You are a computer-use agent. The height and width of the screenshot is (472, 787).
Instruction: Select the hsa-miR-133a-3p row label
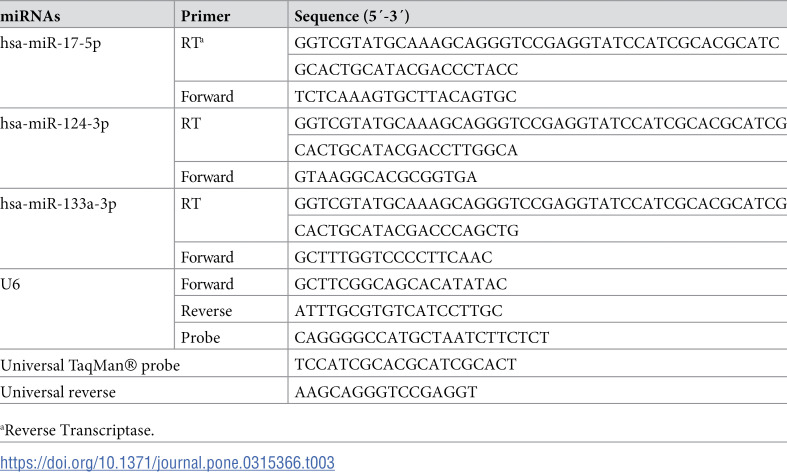[58, 204]
